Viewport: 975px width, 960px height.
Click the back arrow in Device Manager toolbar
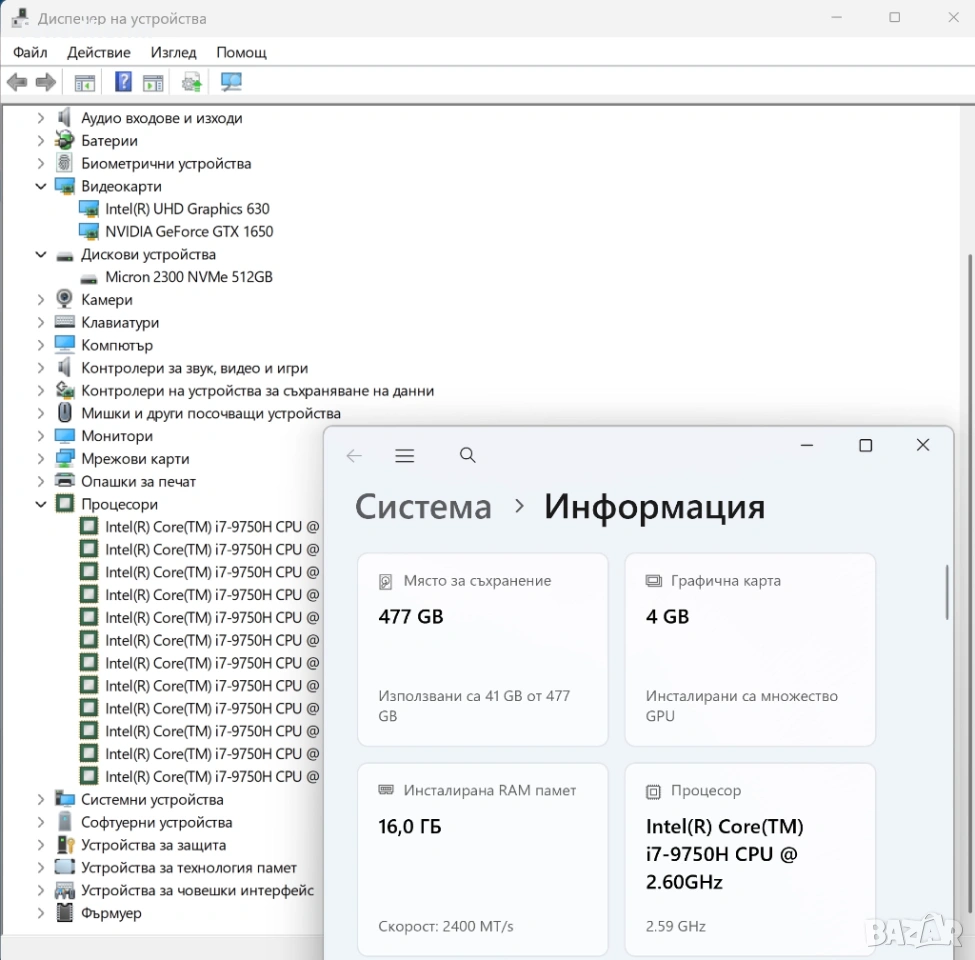[x=17, y=82]
